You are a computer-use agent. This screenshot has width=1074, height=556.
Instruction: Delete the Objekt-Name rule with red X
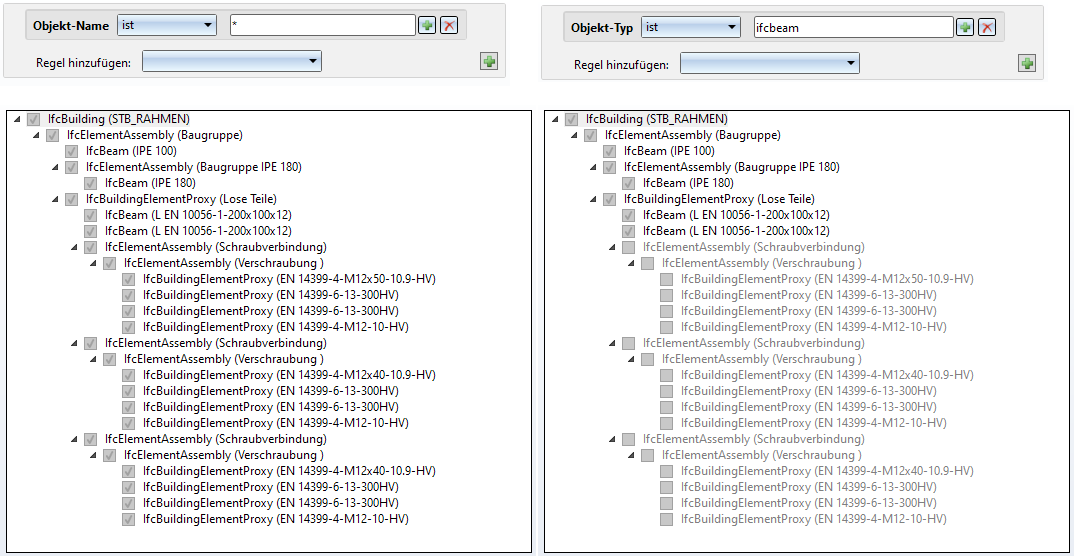point(449,26)
